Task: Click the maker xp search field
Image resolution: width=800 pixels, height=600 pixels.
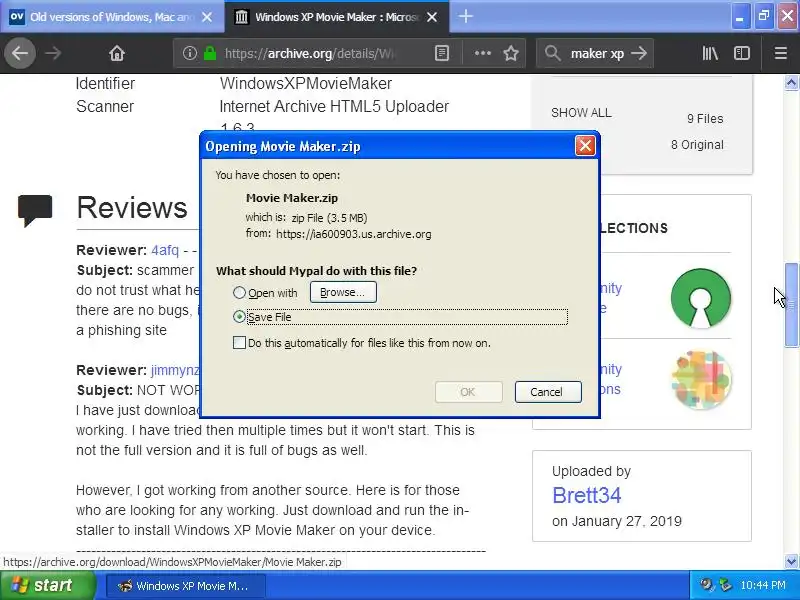Action: (597, 53)
